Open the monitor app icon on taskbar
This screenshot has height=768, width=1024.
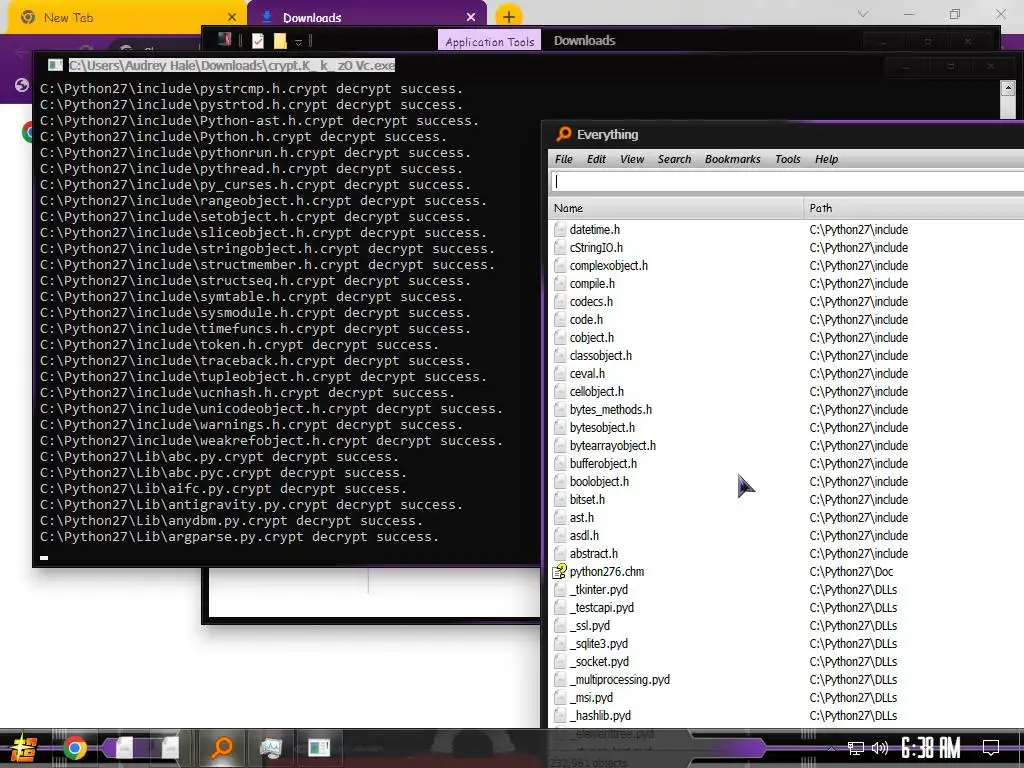click(x=270, y=748)
